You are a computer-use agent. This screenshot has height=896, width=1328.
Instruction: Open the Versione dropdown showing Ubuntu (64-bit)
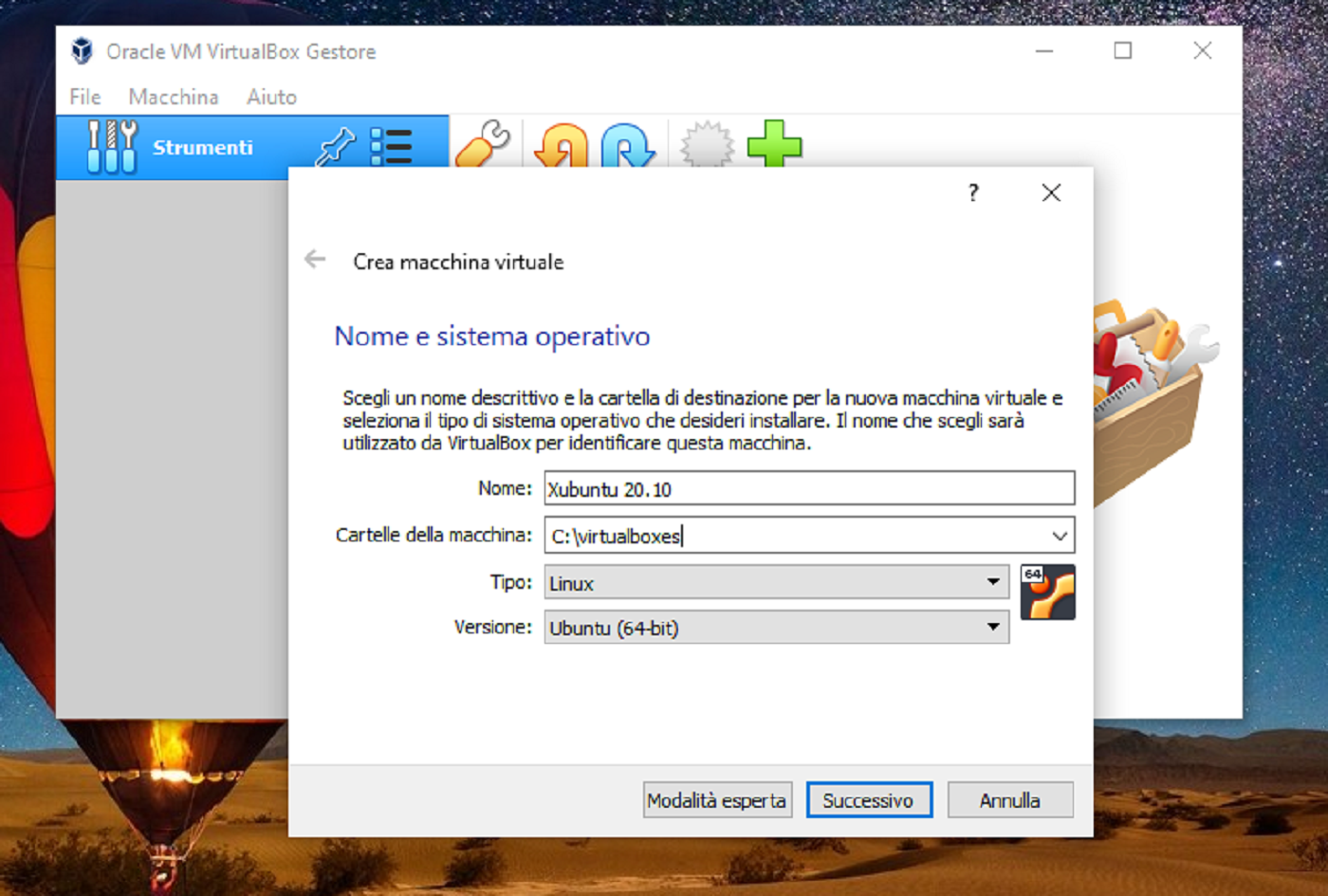(x=775, y=628)
